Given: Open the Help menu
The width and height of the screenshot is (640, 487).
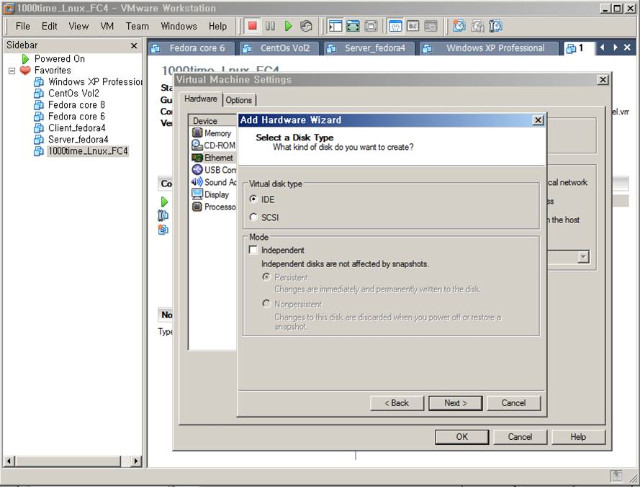Looking at the screenshot, I should tap(218, 26).
